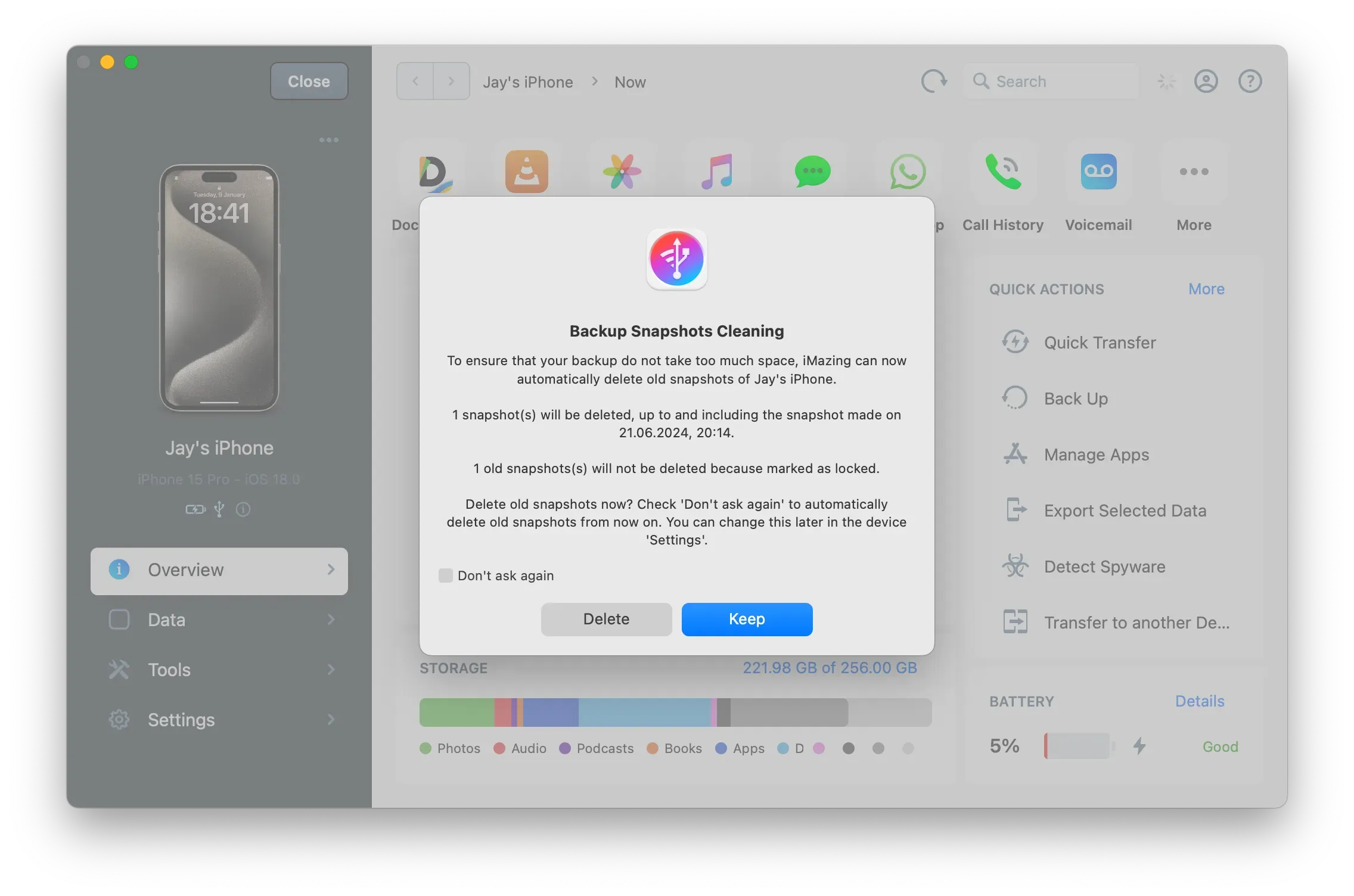
Task: Click the storage usage bar
Action: point(676,713)
